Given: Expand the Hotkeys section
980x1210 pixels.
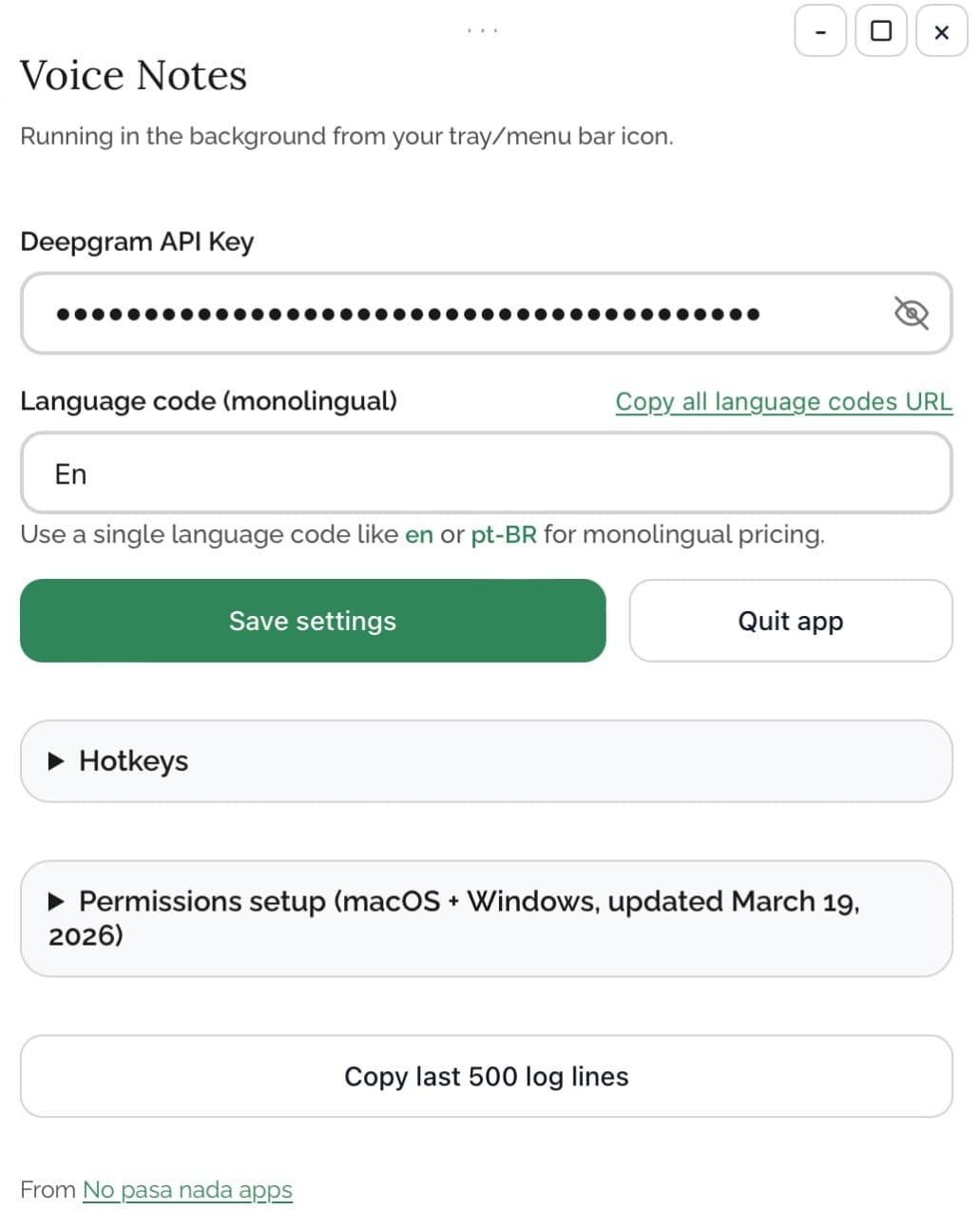Looking at the screenshot, I should tap(486, 760).
